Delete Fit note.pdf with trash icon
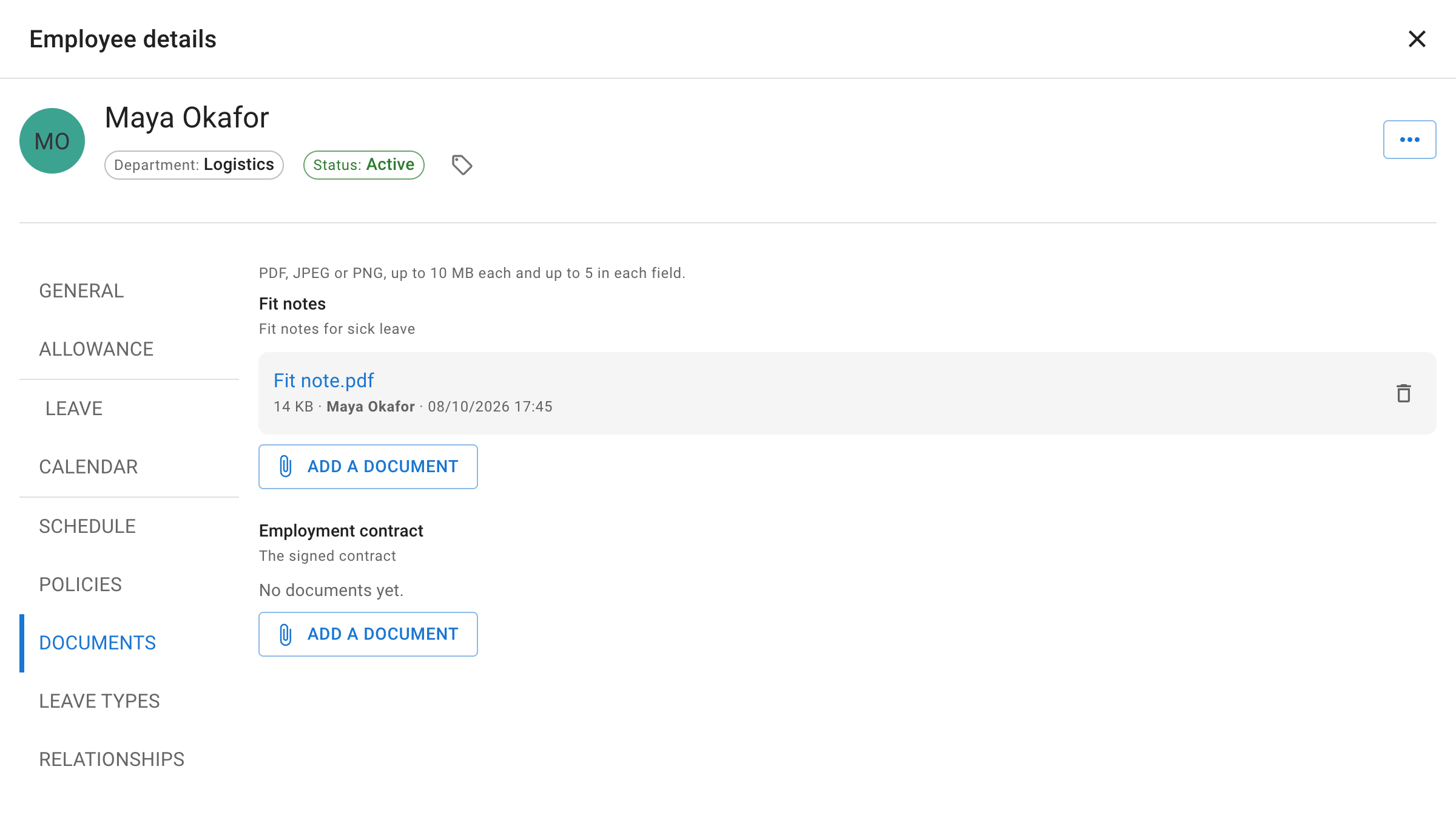Viewport: 1456px width, 823px height. point(1403,393)
